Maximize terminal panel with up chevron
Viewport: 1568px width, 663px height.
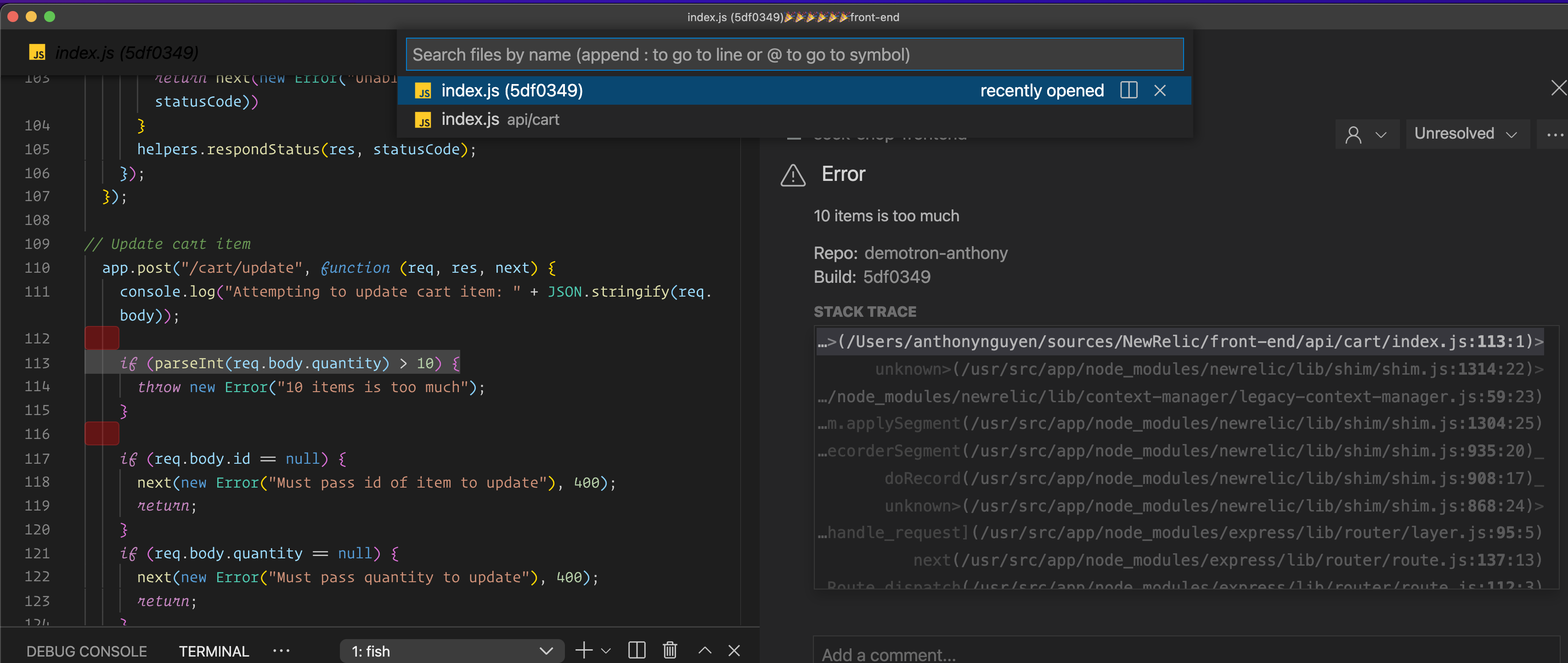pos(704,650)
